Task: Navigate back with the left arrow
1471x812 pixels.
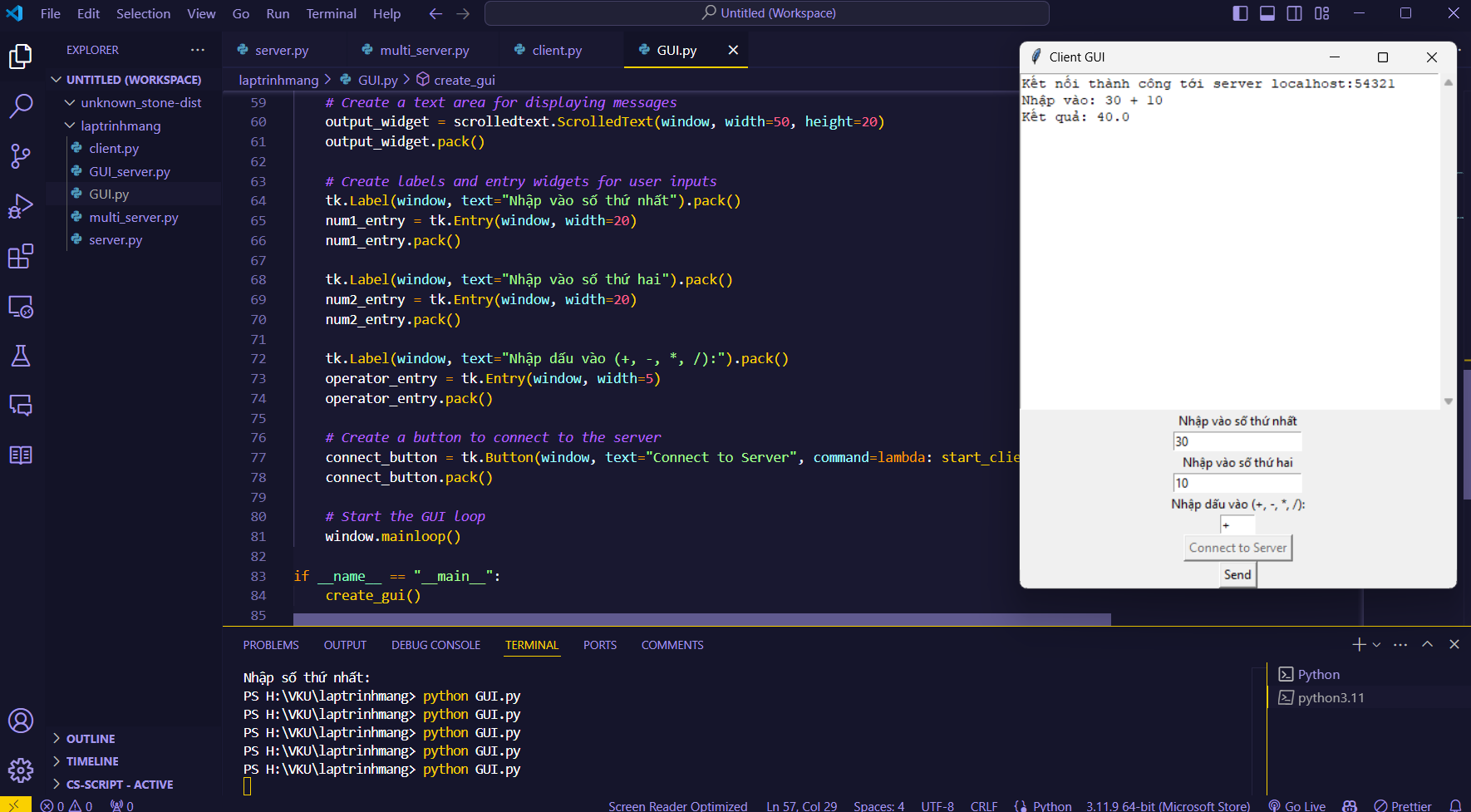Action: pos(435,13)
